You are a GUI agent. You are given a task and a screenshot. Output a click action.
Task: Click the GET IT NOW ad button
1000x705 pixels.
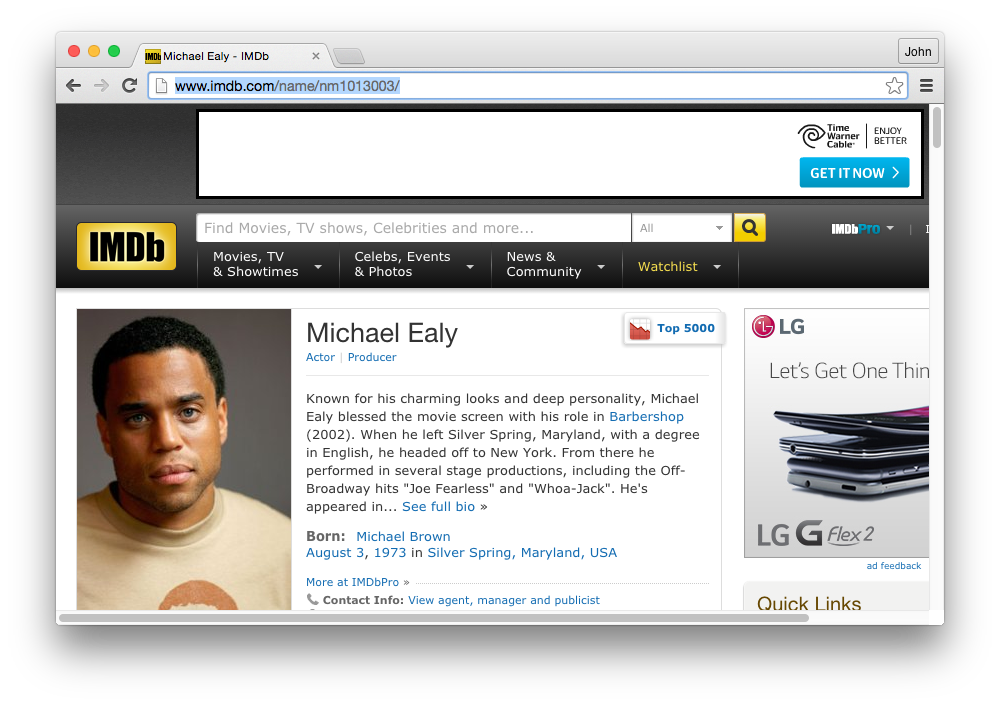854,173
